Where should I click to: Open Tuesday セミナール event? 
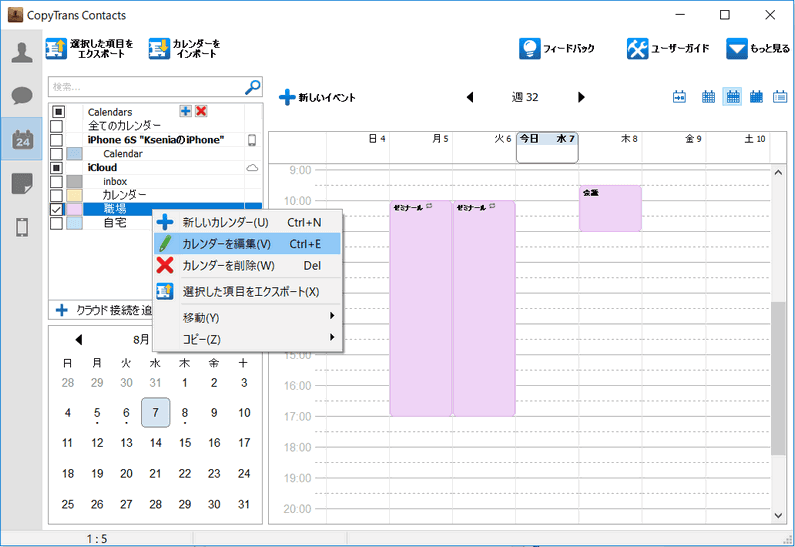pyautogui.click(x=484, y=308)
